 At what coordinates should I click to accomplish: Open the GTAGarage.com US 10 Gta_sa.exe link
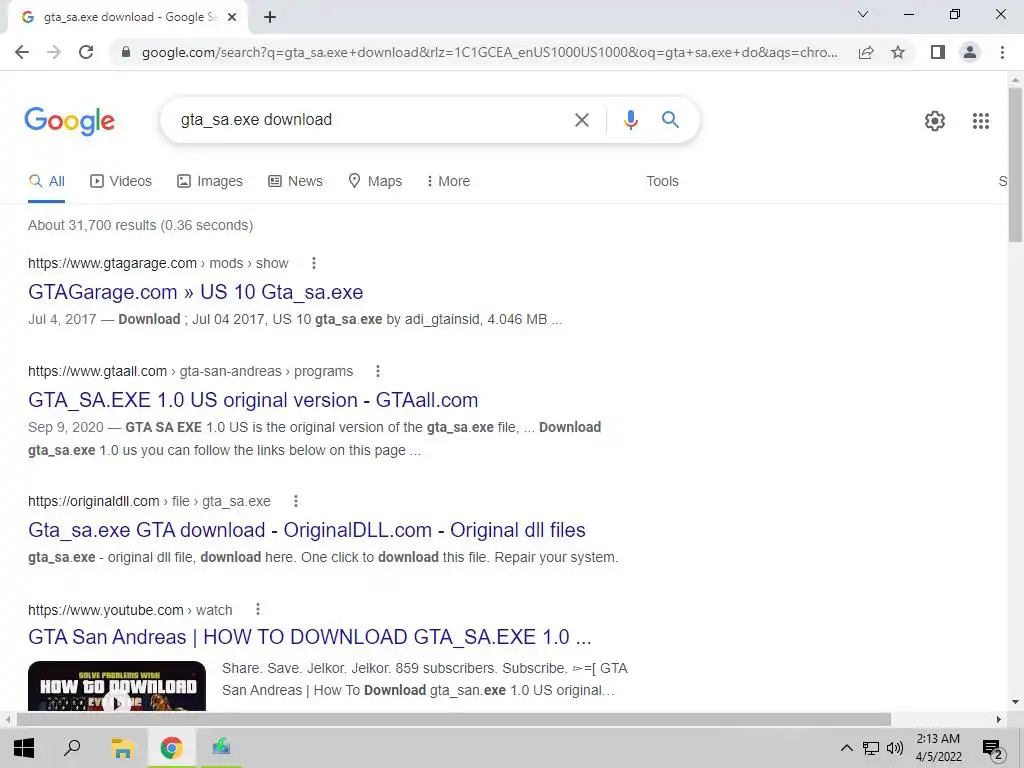196,292
